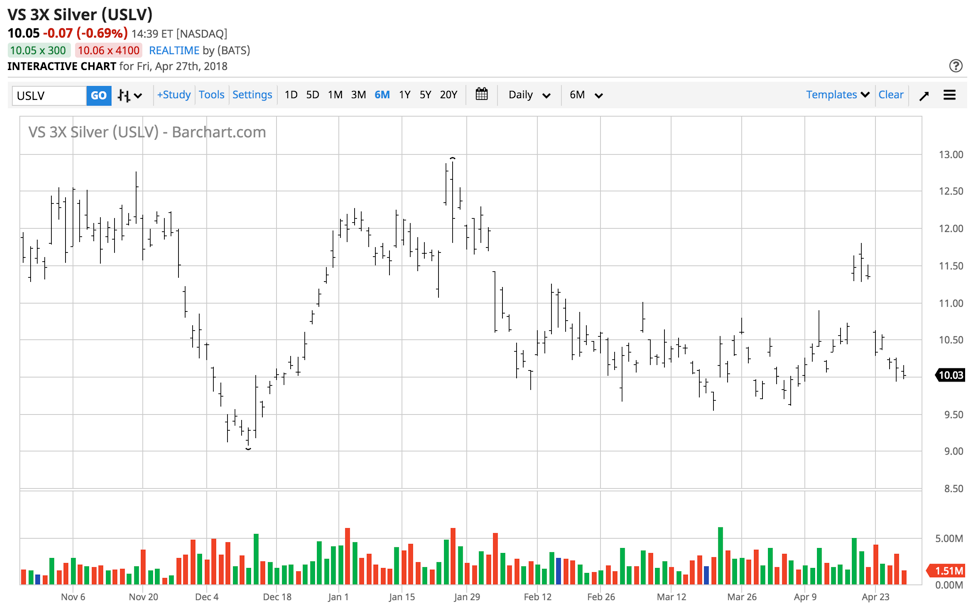Click the Nov 6 date axis label
This screenshot has width=974, height=606.
tap(73, 597)
